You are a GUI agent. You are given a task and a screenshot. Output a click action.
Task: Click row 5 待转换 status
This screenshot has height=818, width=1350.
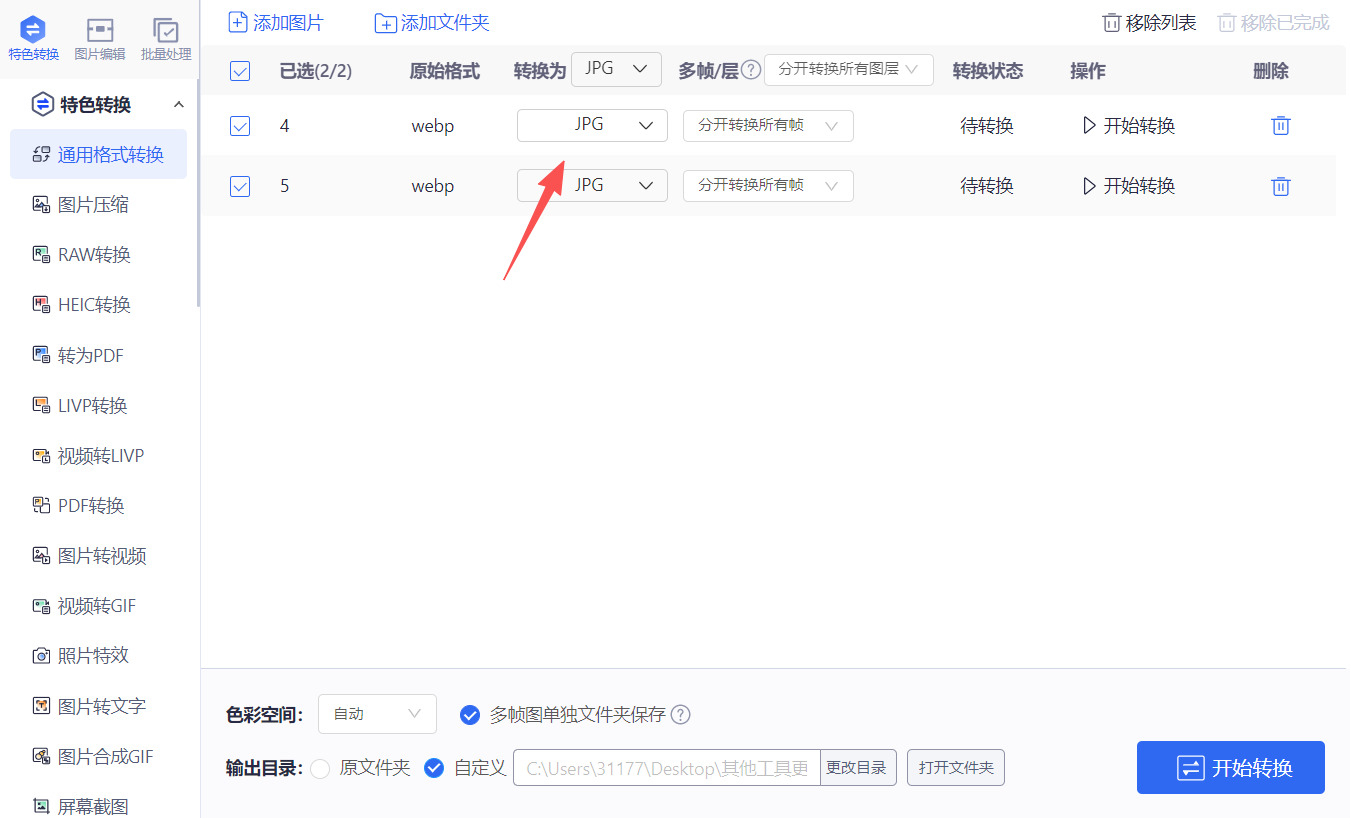pyautogui.click(x=987, y=186)
